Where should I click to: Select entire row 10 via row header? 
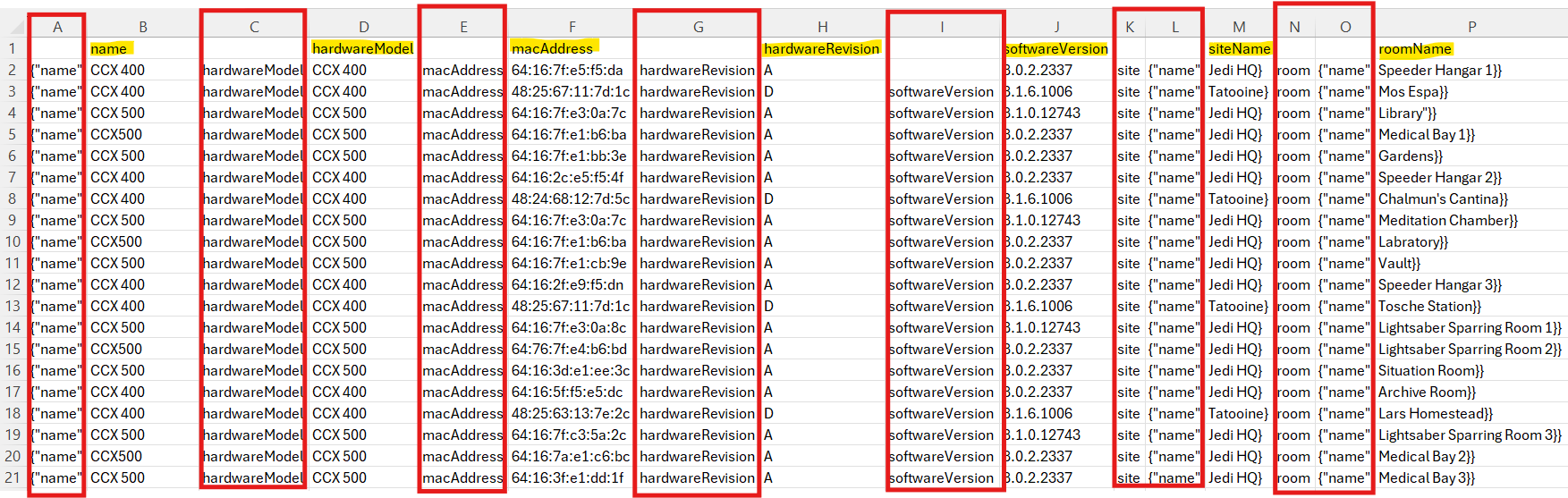tap(13, 241)
